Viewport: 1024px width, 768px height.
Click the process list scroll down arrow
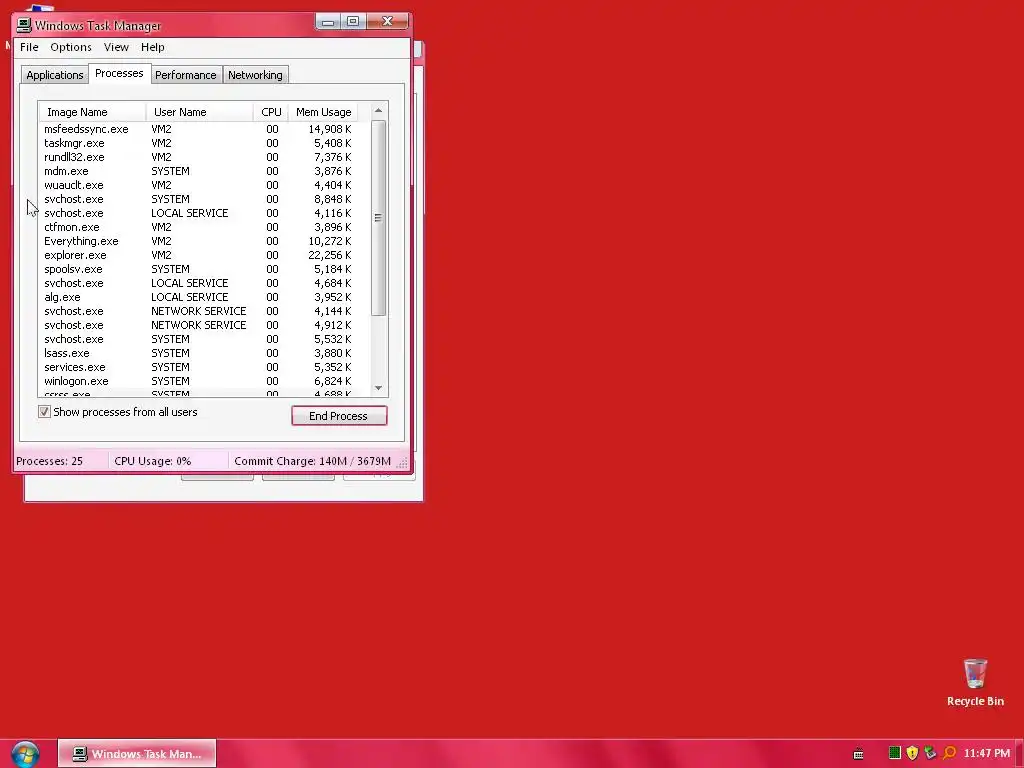pyautogui.click(x=378, y=388)
